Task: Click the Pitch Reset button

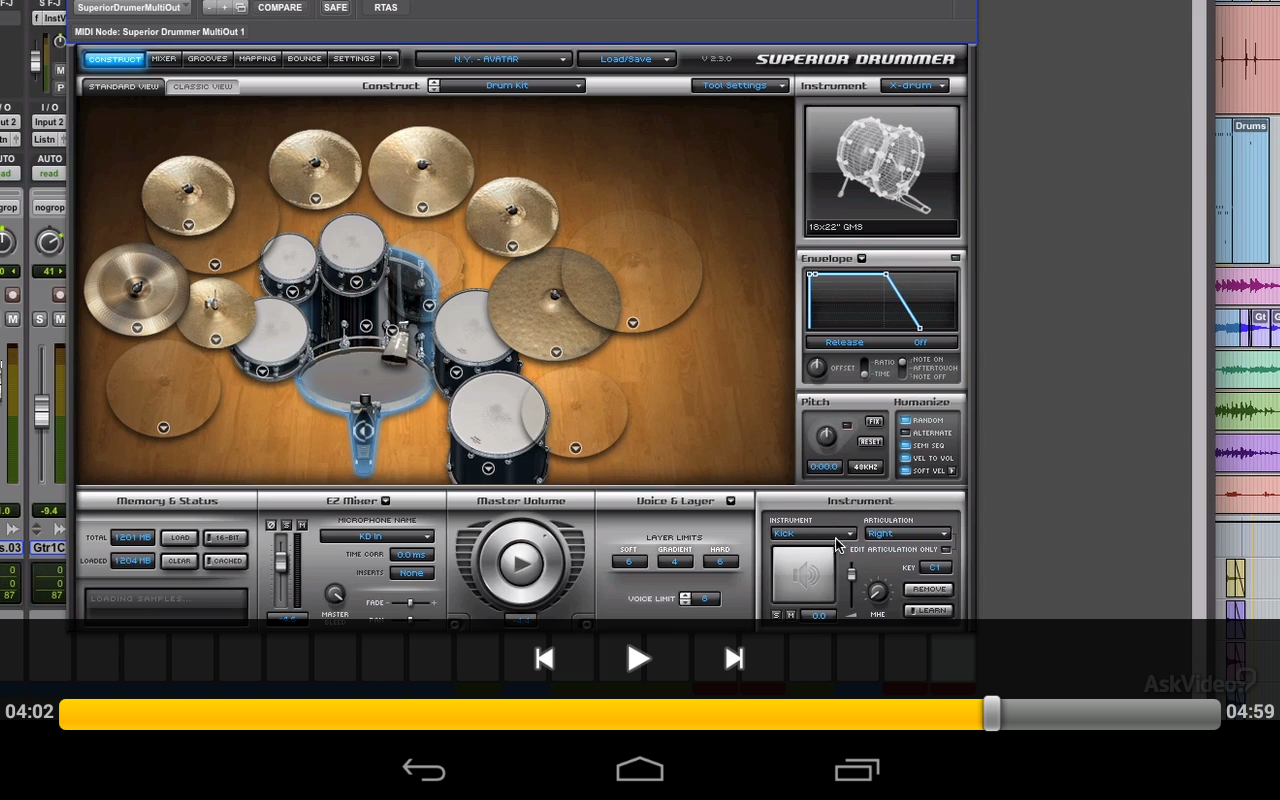Action: click(x=870, y=442)
